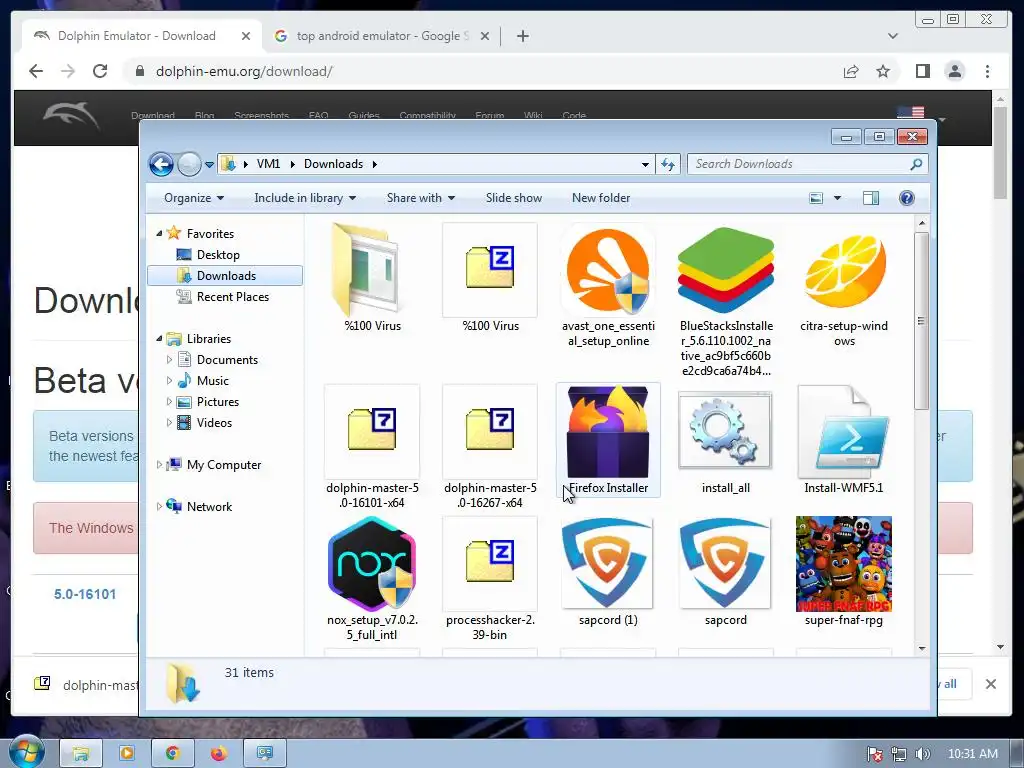Screen dimensions: 1024x768
Task: Change the view icon button
Action: pyautogui.click(x=816, y=198)
